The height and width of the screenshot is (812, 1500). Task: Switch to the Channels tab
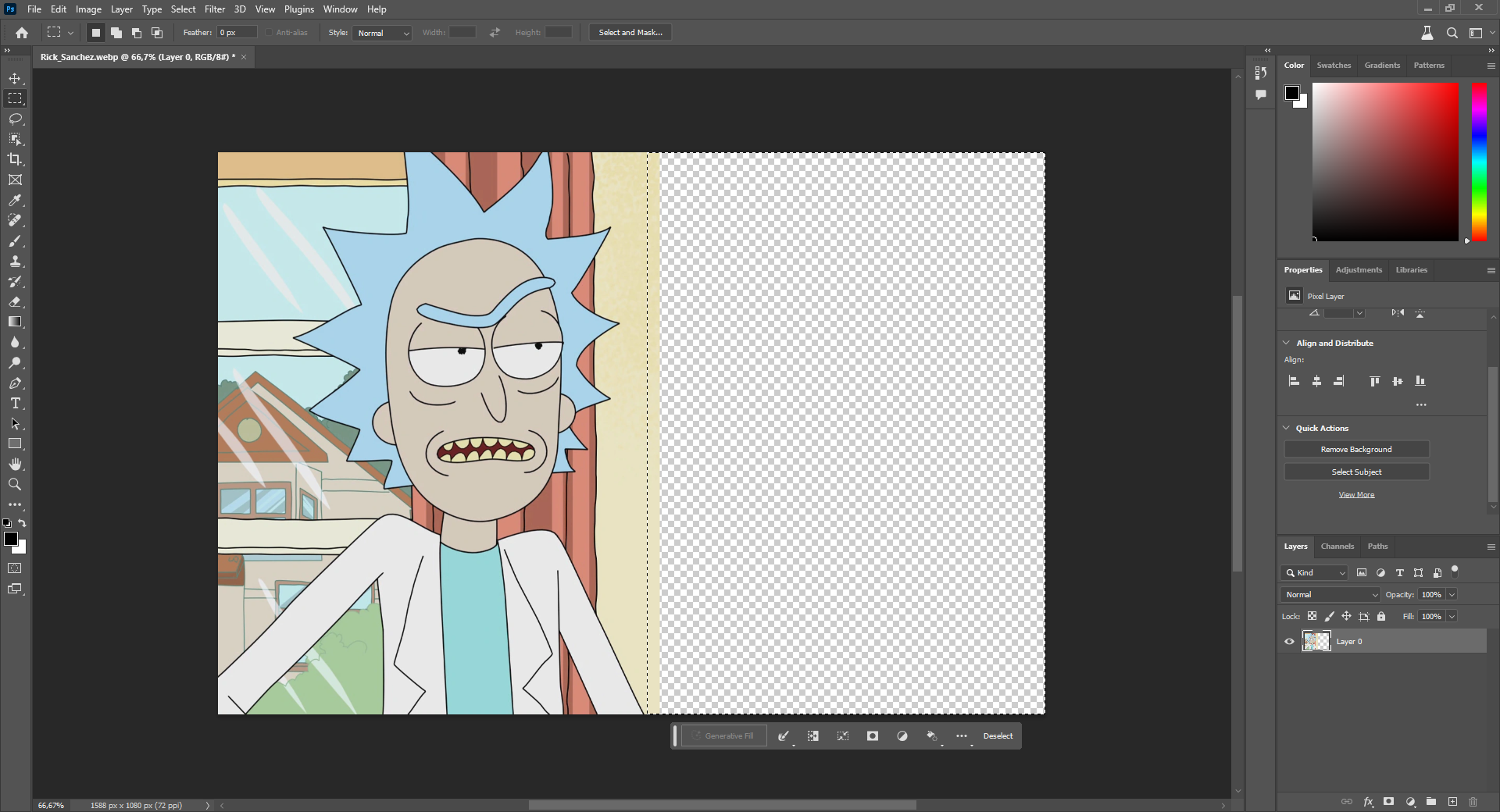pos(1337,547)
